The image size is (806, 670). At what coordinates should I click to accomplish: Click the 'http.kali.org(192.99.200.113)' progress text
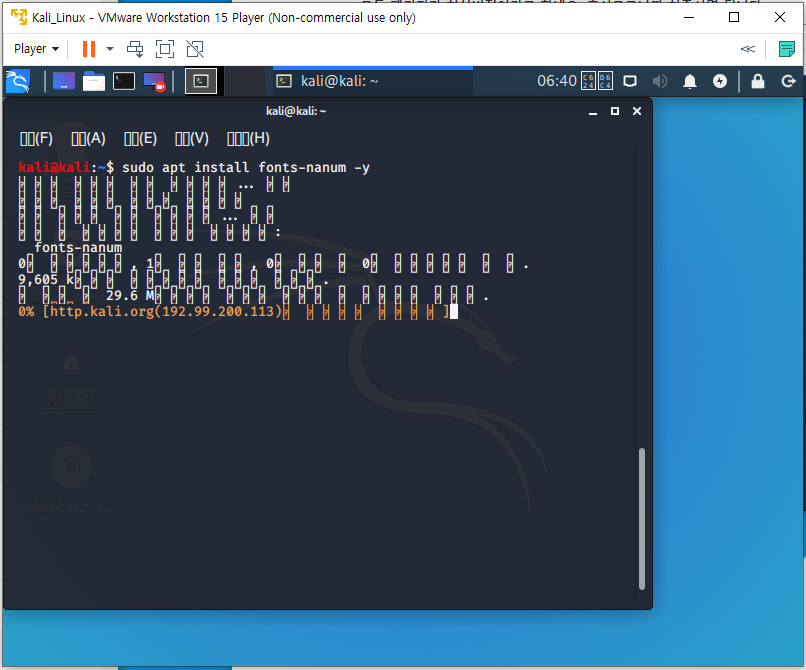tap(166, 311)
